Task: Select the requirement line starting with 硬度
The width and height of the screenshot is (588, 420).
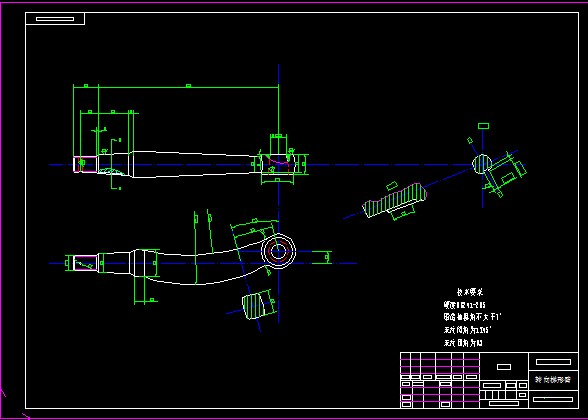Action: click(464, 305)
